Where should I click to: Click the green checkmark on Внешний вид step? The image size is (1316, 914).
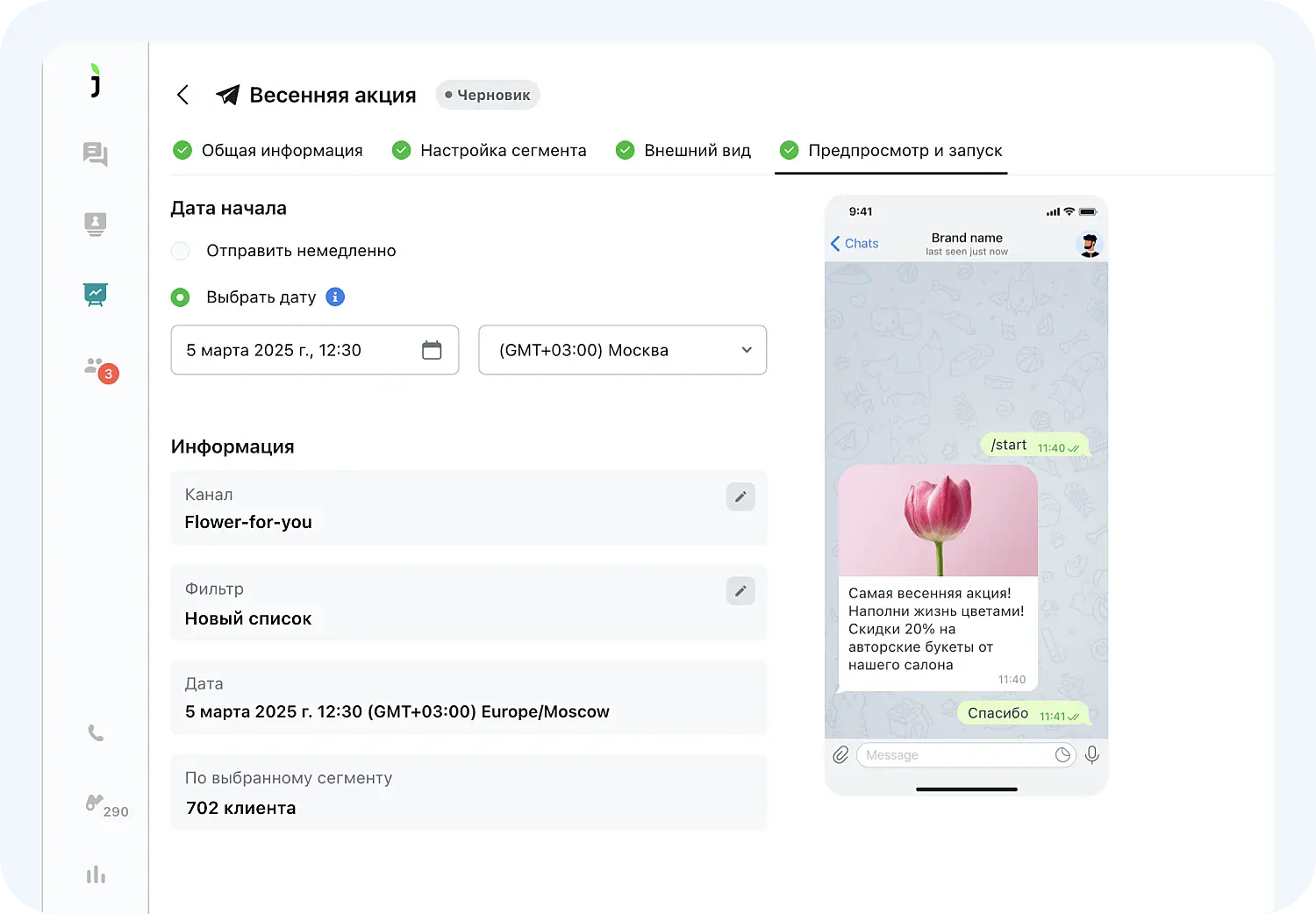click(x=625, y=150)
